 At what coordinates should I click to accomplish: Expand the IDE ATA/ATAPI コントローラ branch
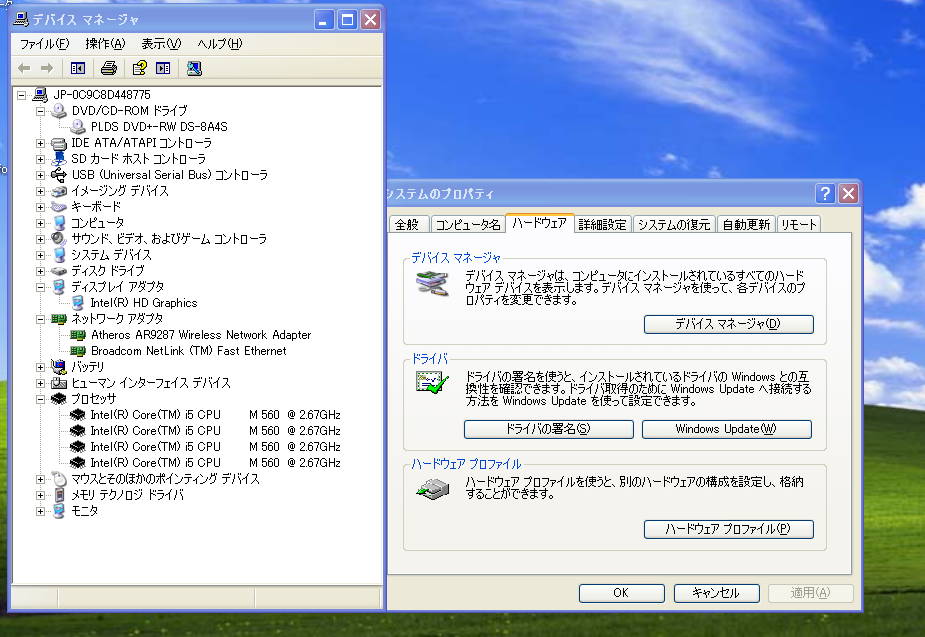click(40, 143)
